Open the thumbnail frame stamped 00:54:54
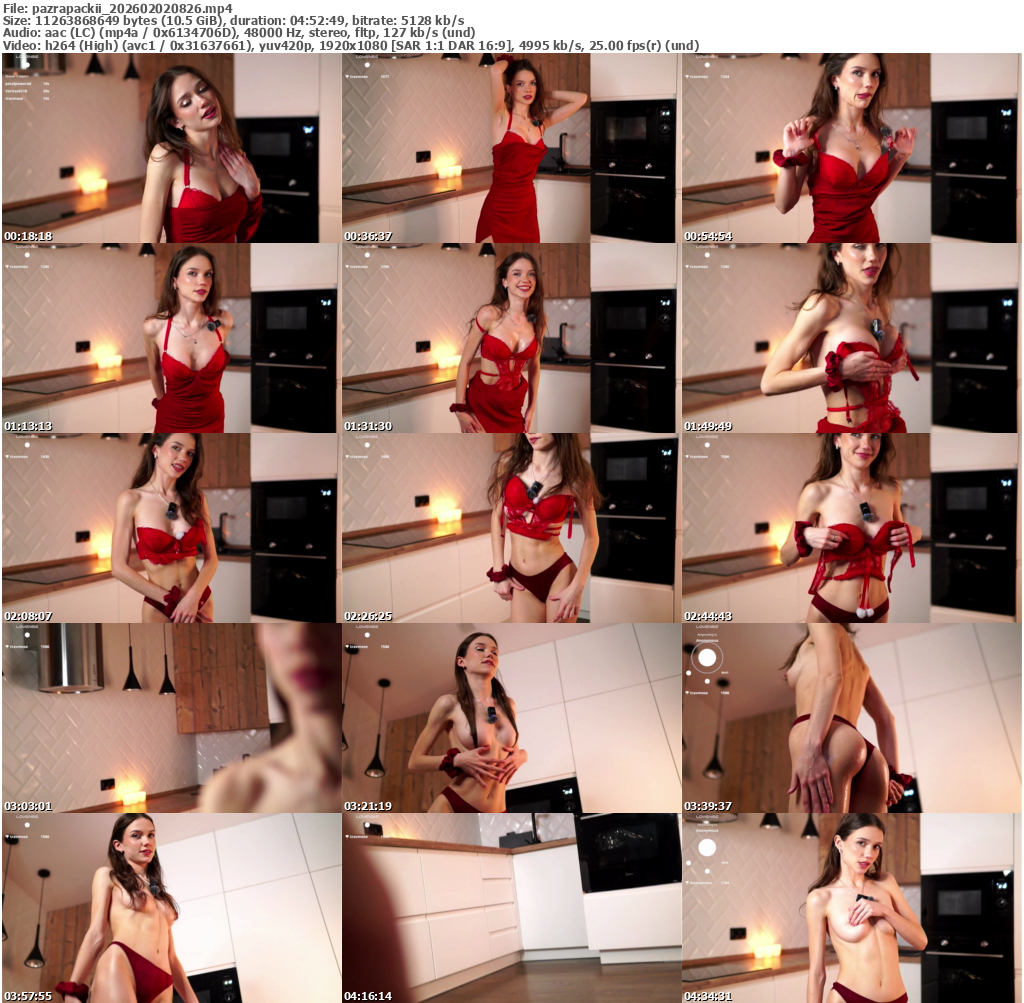Viewport: 1024px width, 1003px height. pyautogui.click(x=852, y=148)
